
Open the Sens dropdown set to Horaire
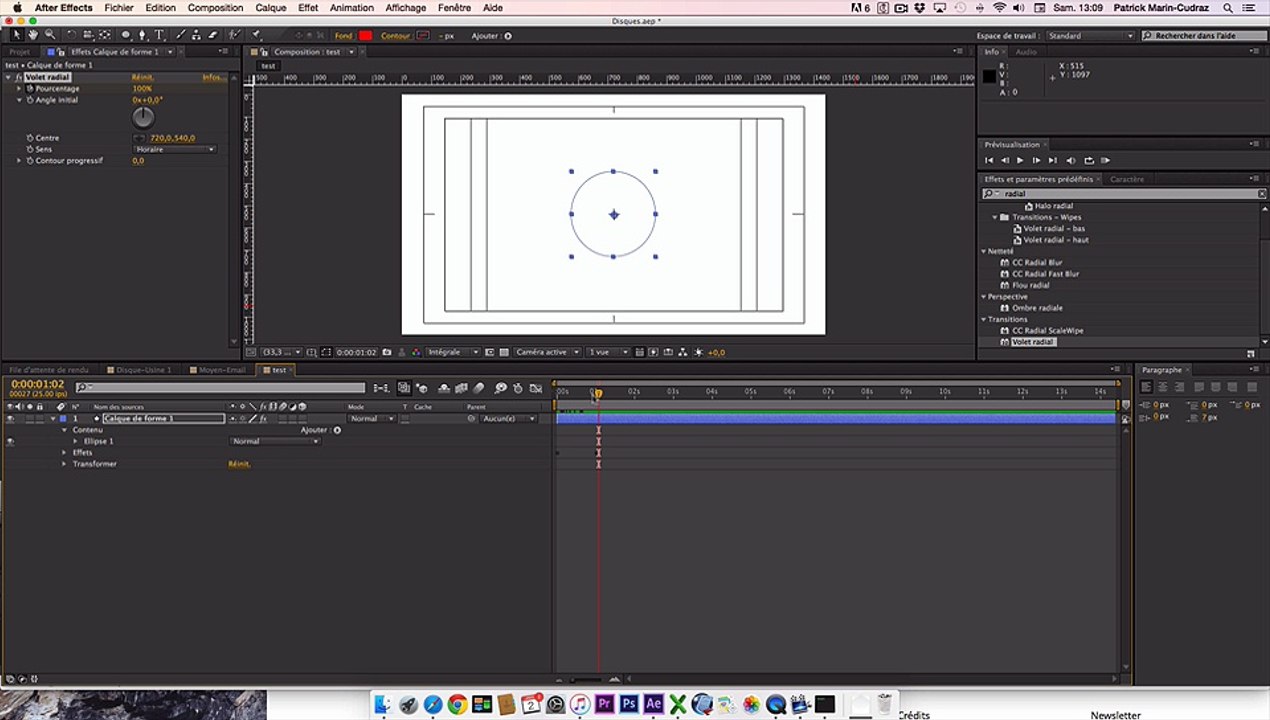175,149
